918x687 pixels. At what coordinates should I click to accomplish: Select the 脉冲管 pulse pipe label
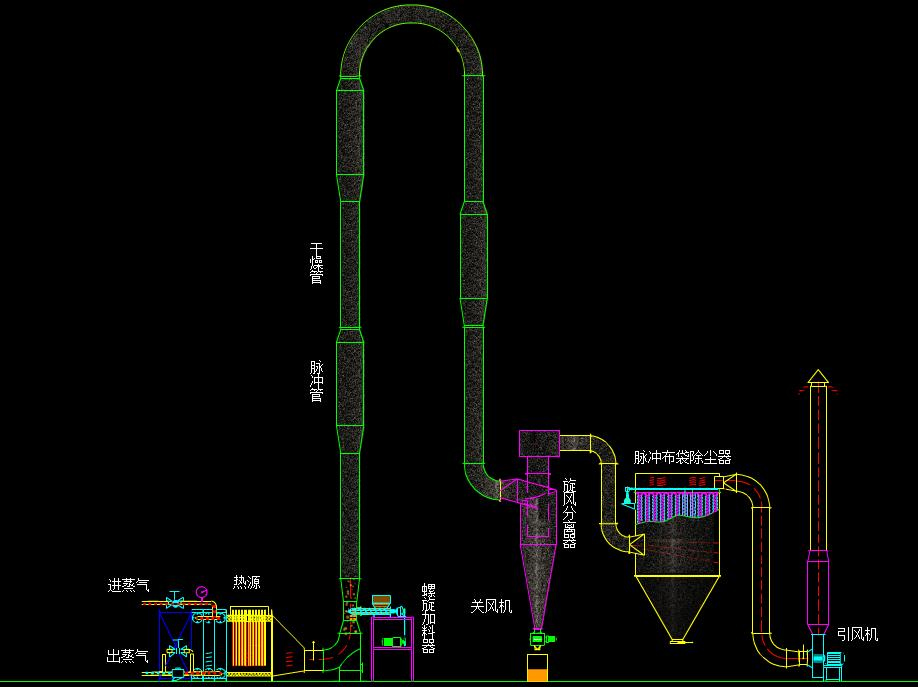(316, 381)
